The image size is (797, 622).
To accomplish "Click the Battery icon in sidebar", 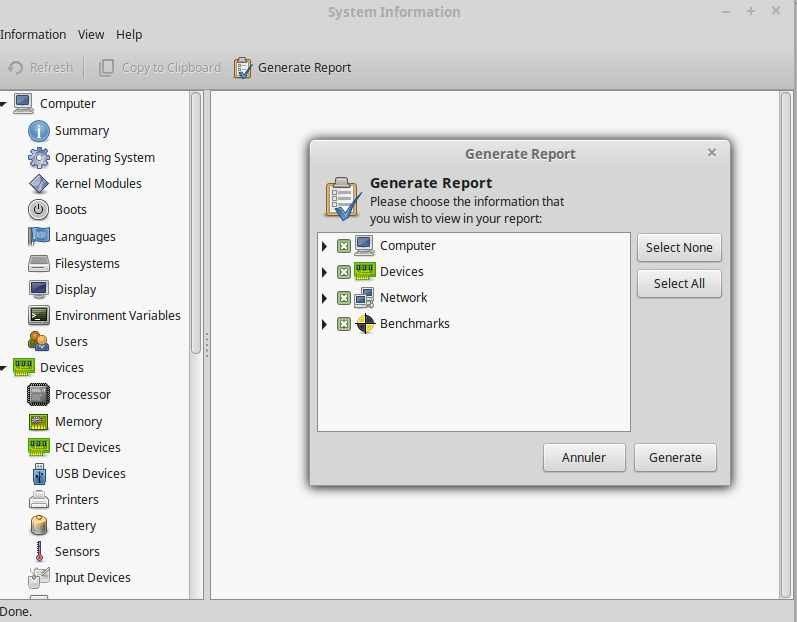I will (x=39, y=526).
